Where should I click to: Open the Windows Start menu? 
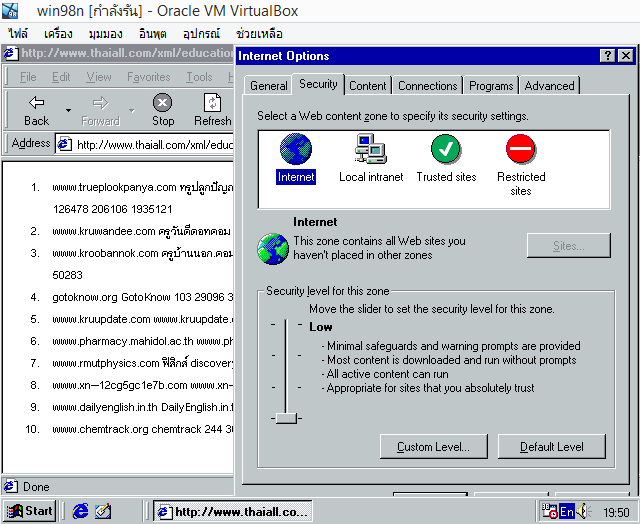(29, 511)
